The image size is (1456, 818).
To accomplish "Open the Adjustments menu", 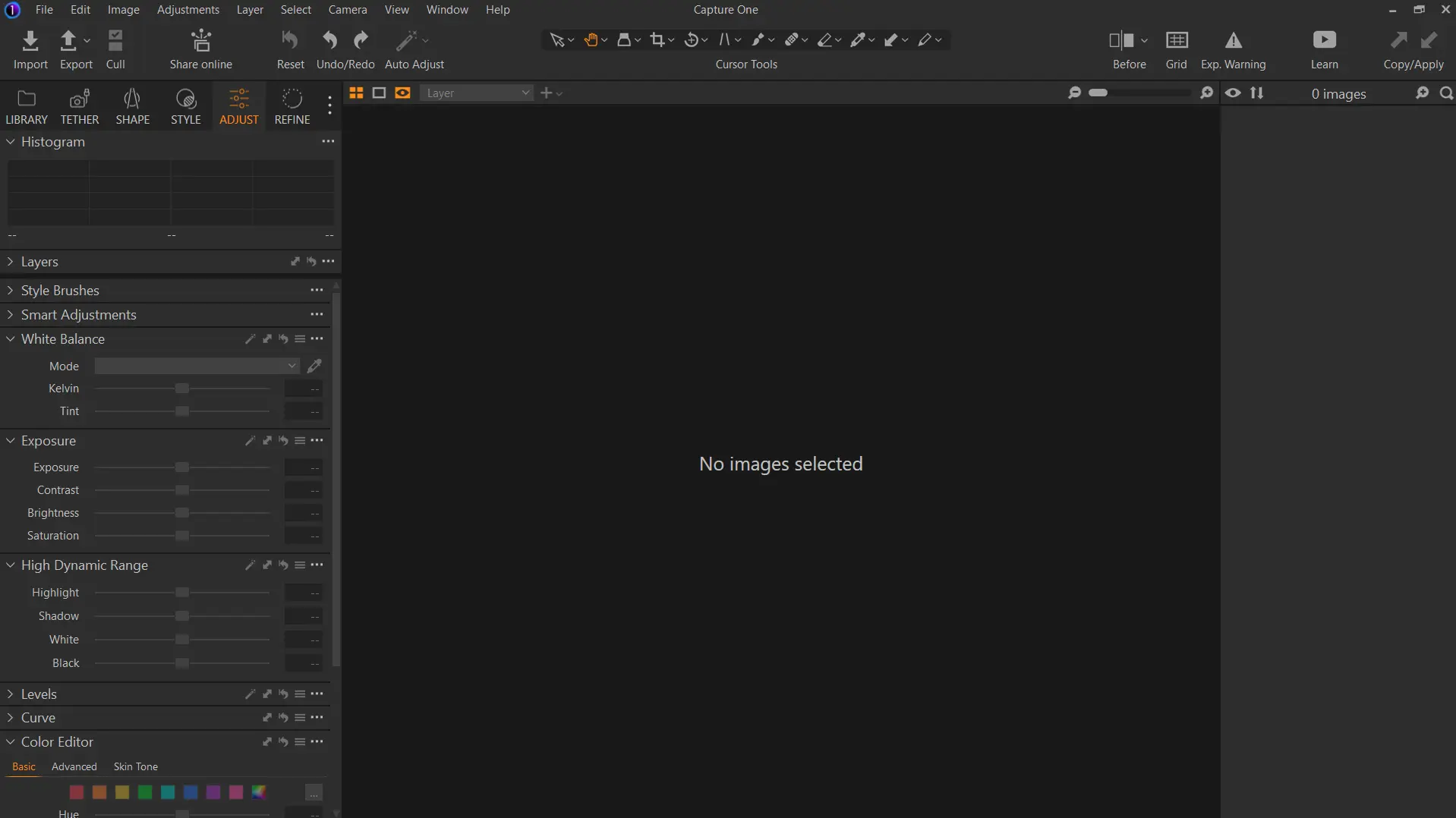I will pyautogui.click(x=188, y=10).
